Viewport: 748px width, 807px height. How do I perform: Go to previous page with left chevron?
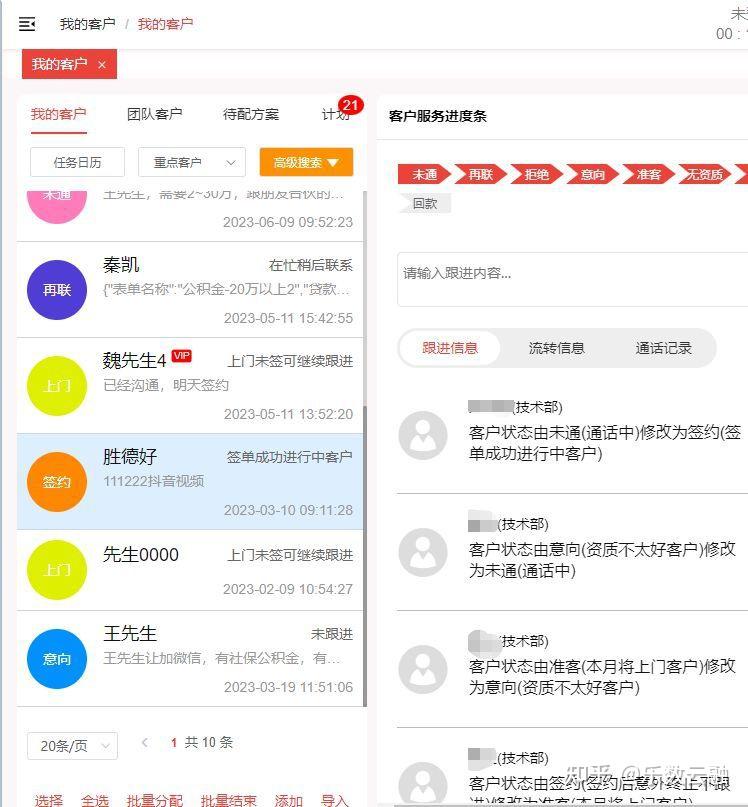(145, 742)
